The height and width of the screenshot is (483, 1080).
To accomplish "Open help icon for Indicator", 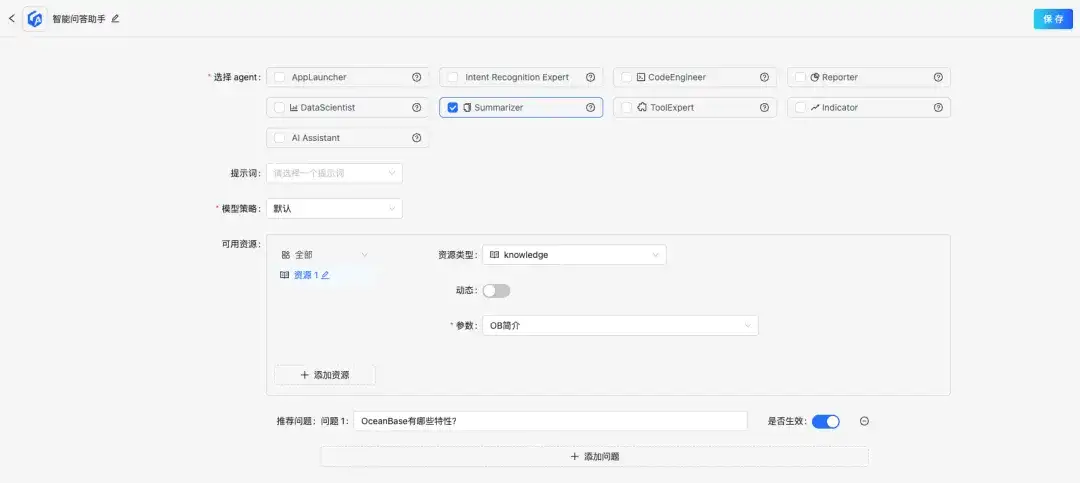I will coord(938,107).
